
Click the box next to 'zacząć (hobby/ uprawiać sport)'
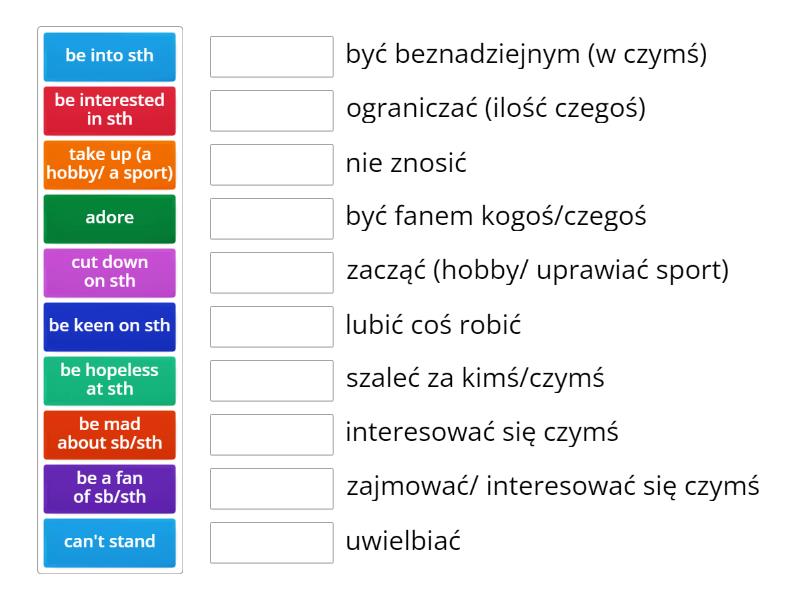click(x=272, y=273)
